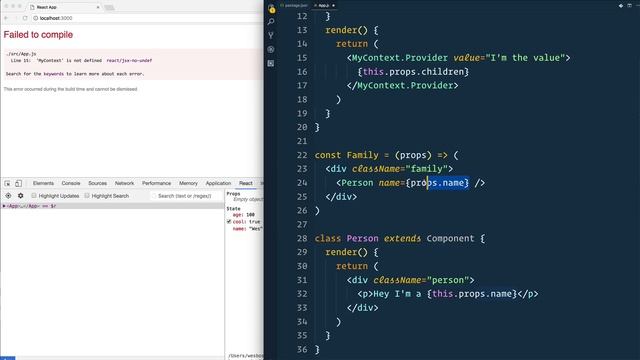Click class Person declaration on line 28

click(x=347, y=238)
